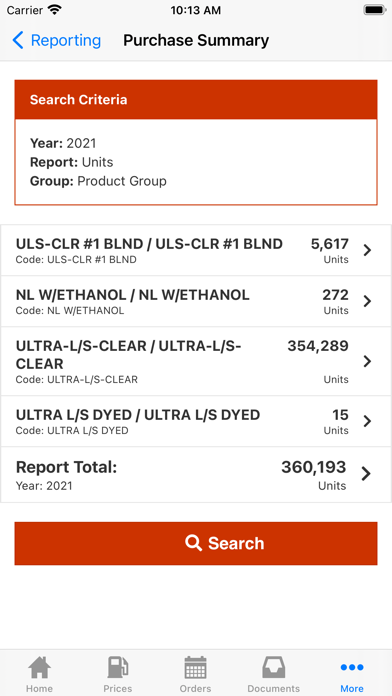The image size is (392, 696).
Task: Tap the battery icon in the status bar
Action: coord(375,10)
